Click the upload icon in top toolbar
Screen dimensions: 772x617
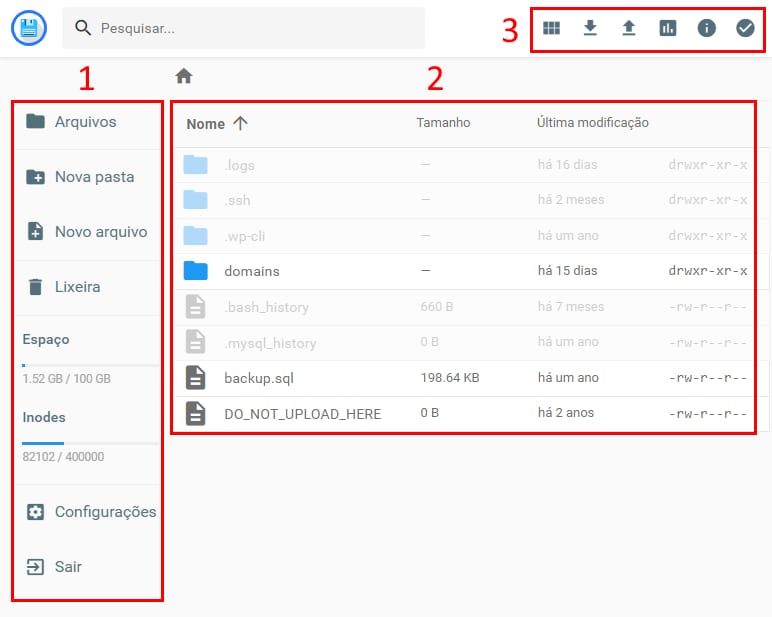[x=628, y=28]
